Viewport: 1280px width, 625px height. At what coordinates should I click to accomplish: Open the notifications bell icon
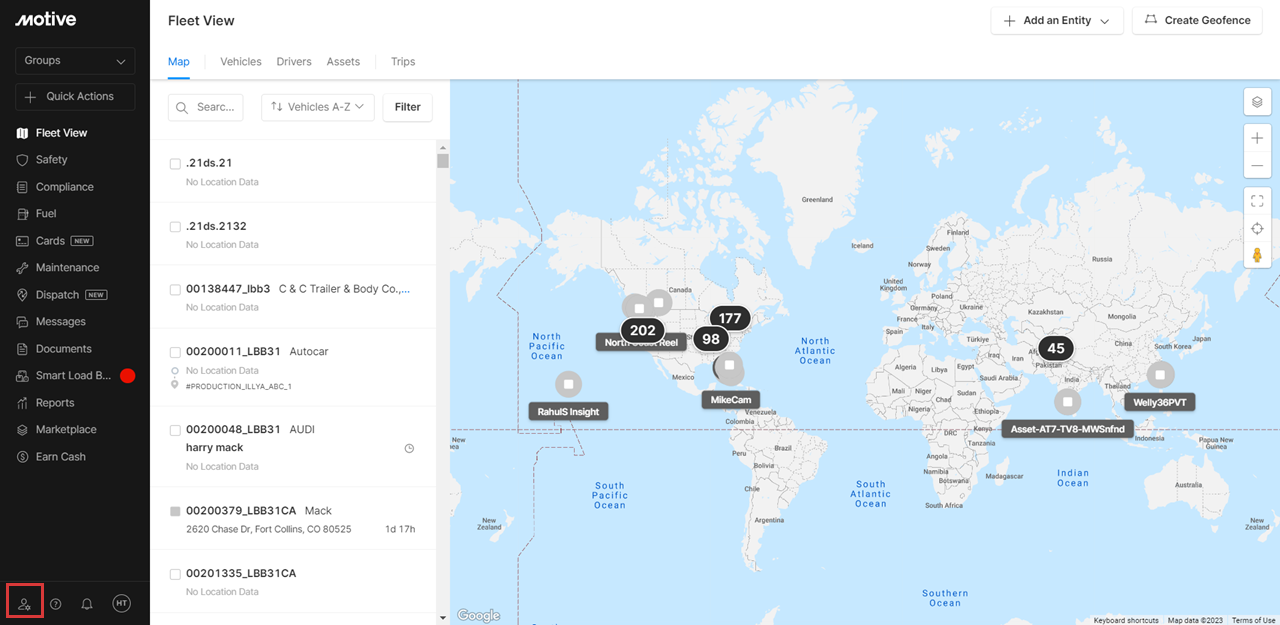(87, 604)
